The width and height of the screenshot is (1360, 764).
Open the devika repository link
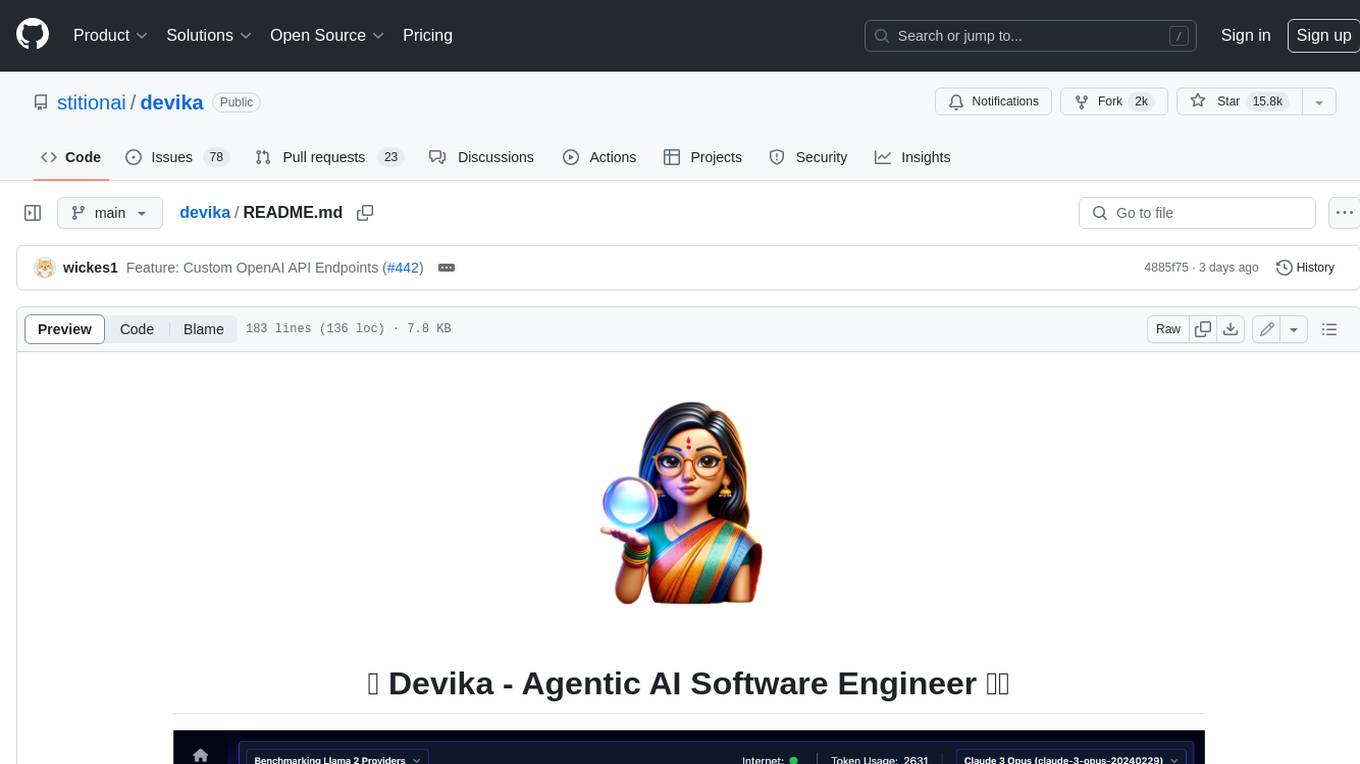(171, 102)
